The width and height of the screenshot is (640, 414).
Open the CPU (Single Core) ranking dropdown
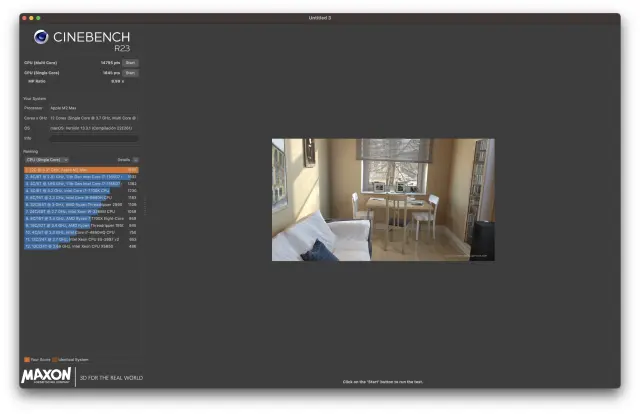tap(46, 159)
